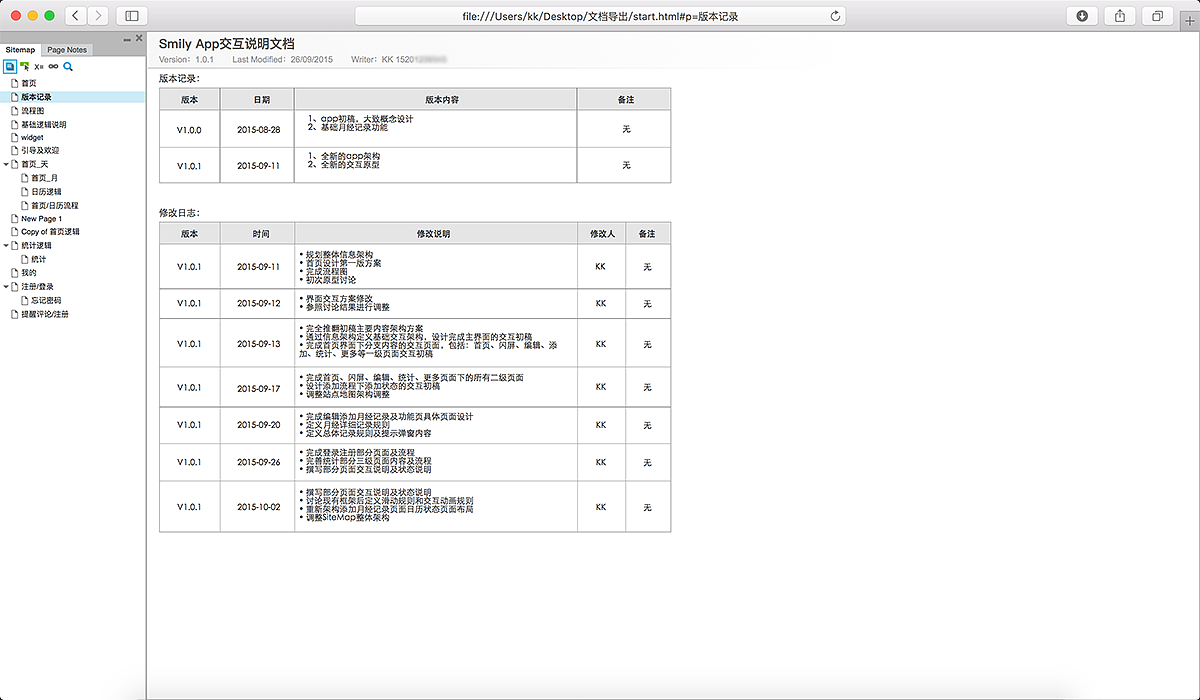Click the 修改人 column header
This screenshot has height=700, width=1200.
point(603,233)
